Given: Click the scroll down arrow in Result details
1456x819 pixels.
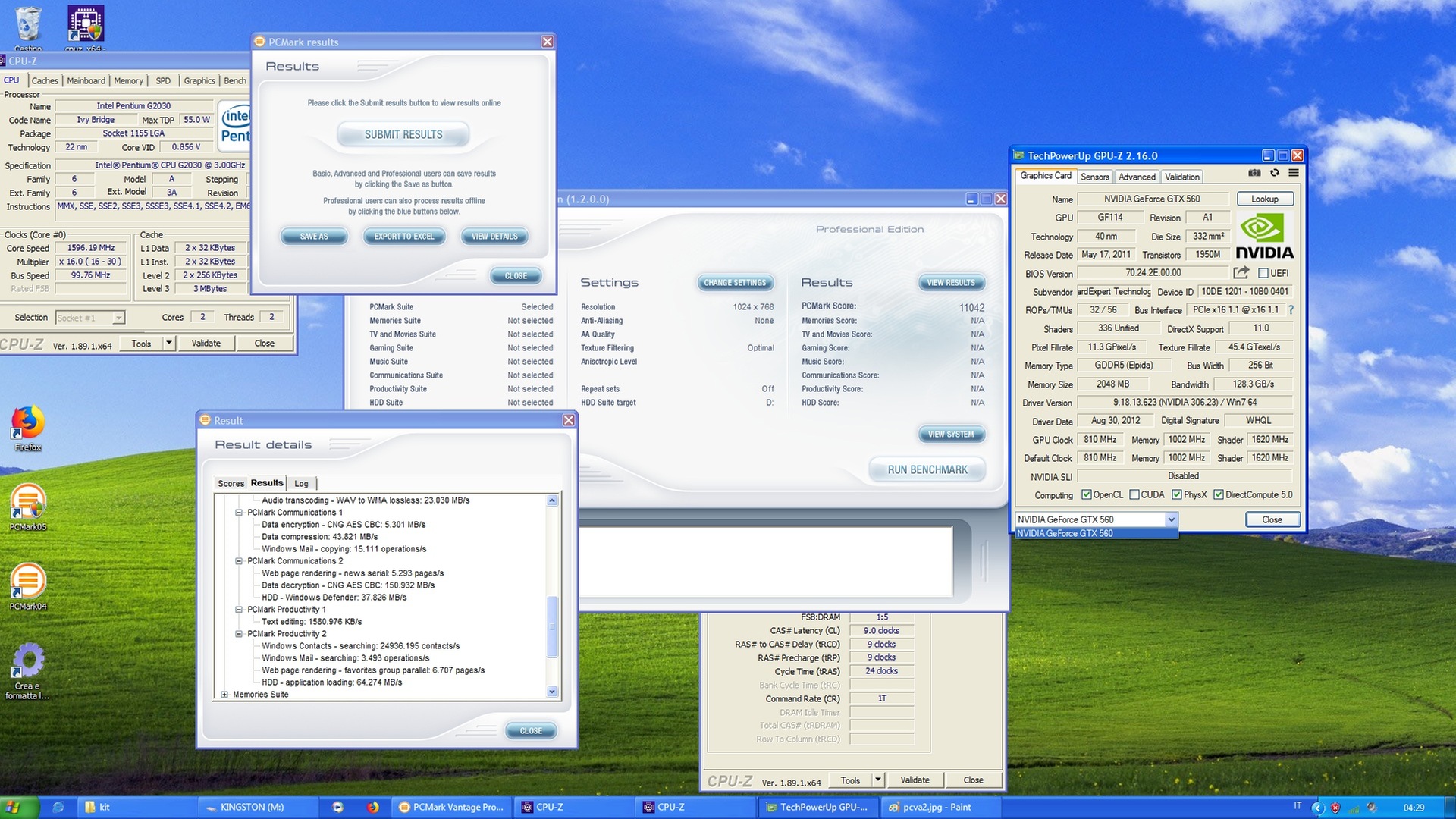Looking at the screenshot, I should tap(552, 692).
